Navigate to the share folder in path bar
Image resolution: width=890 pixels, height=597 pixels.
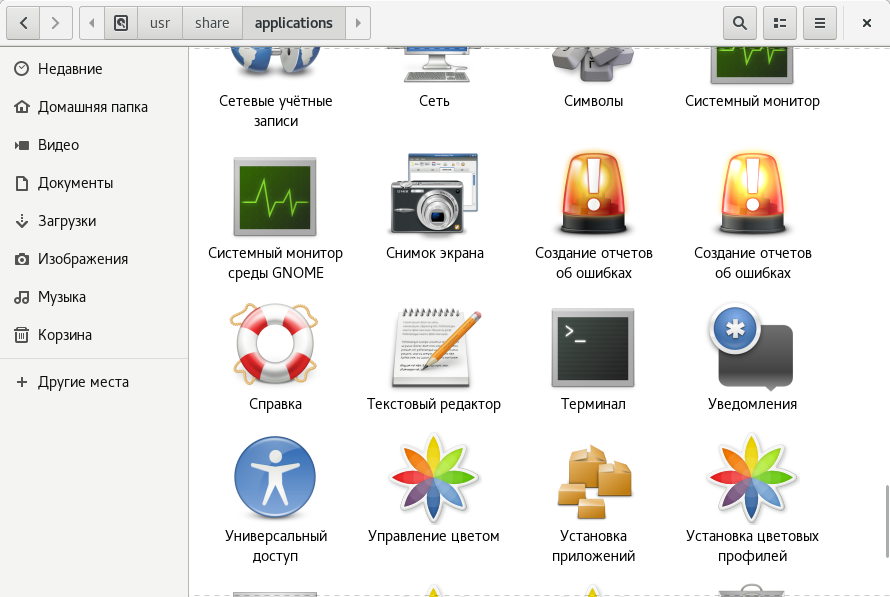212,23
